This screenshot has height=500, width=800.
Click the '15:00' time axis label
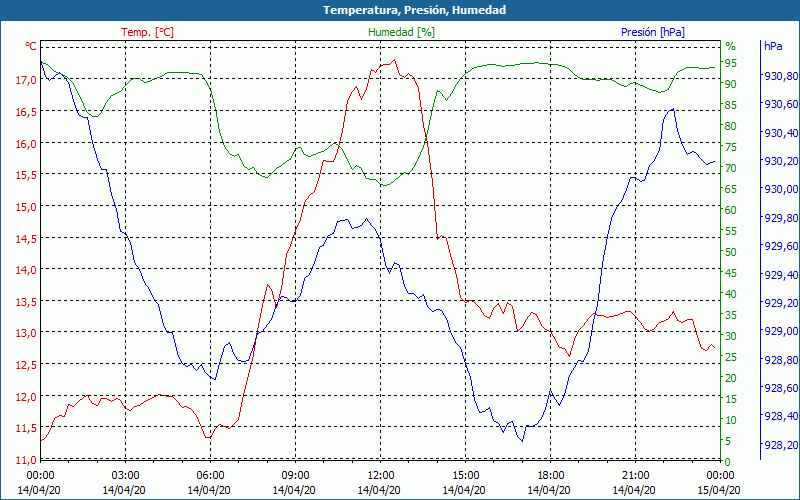(465, 475)
